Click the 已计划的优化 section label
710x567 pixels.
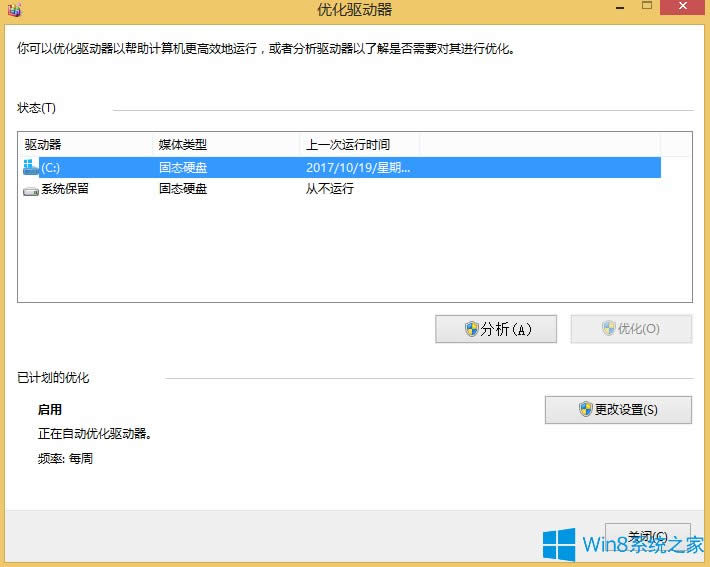point(53,377)
